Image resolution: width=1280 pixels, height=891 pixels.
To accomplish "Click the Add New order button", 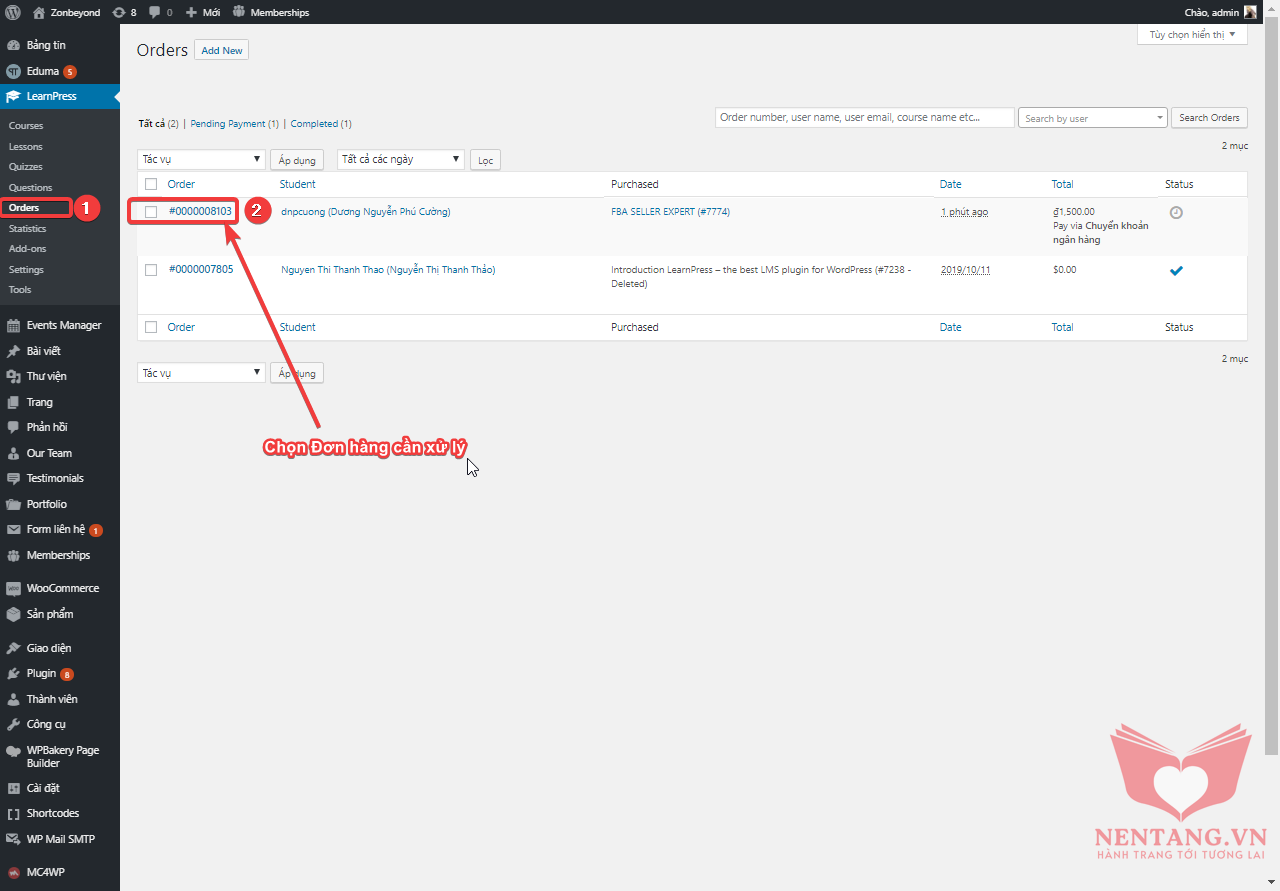I will coord(221,50).
